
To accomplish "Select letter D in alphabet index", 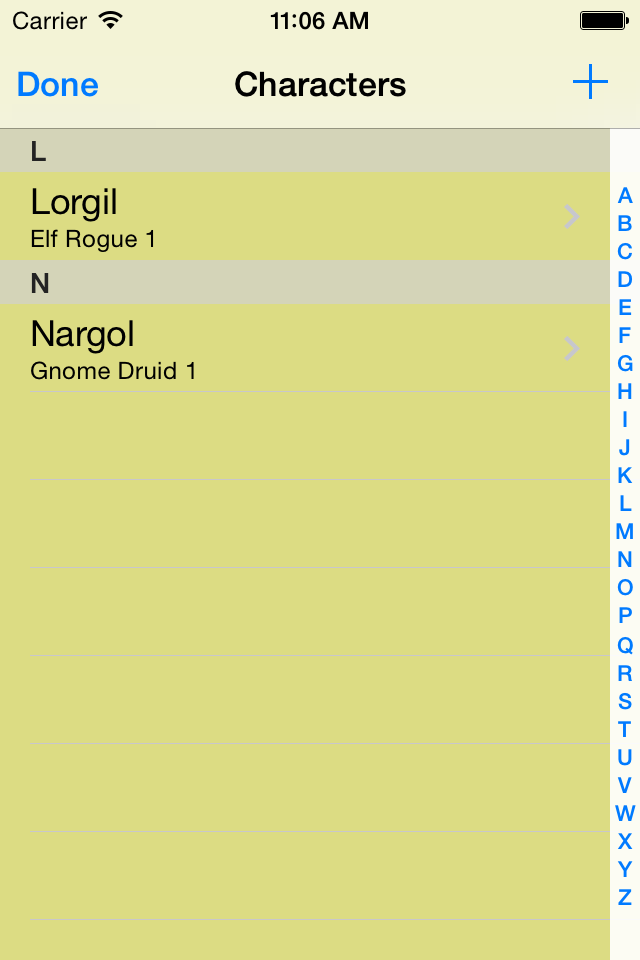I will 625,280.
